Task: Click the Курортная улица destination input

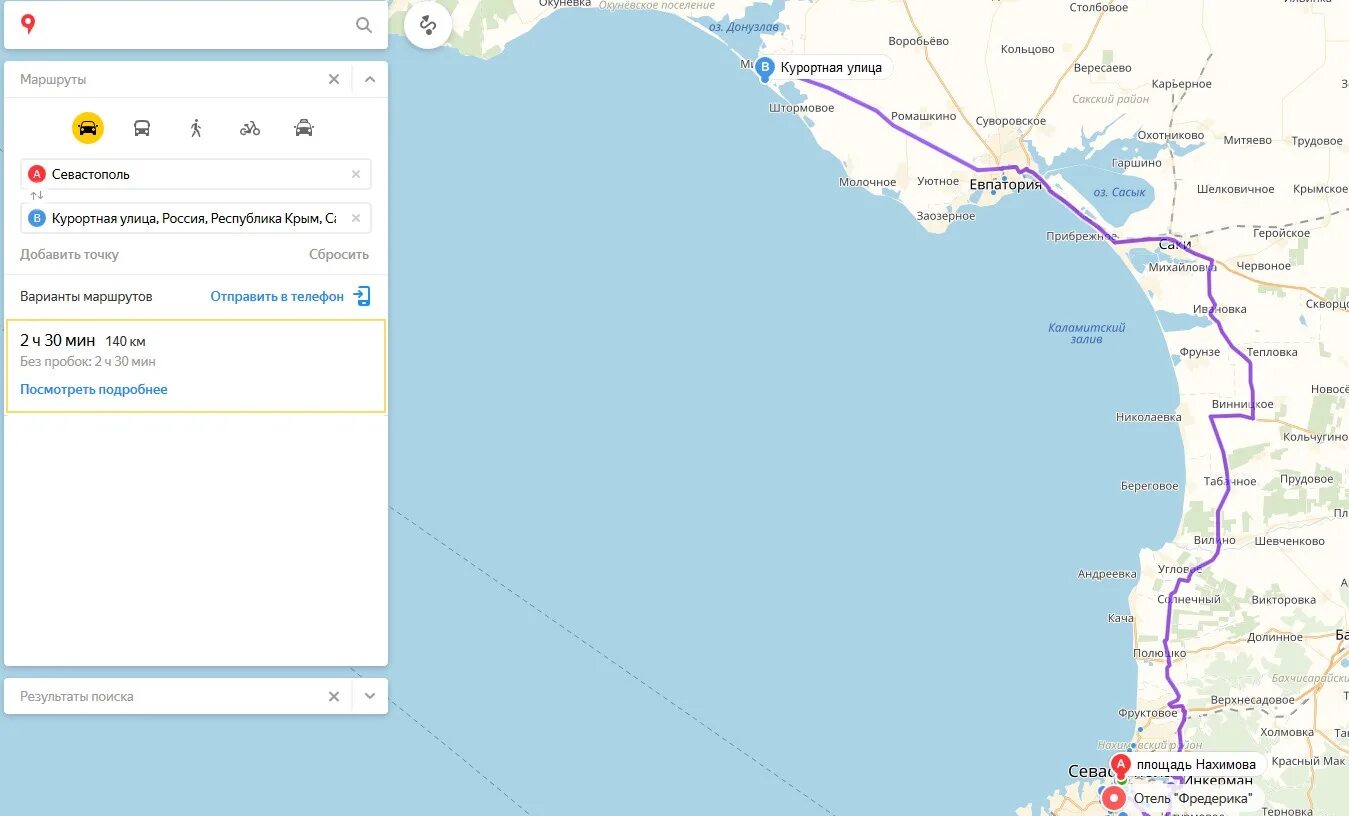Action: click(x=196, y=218)
